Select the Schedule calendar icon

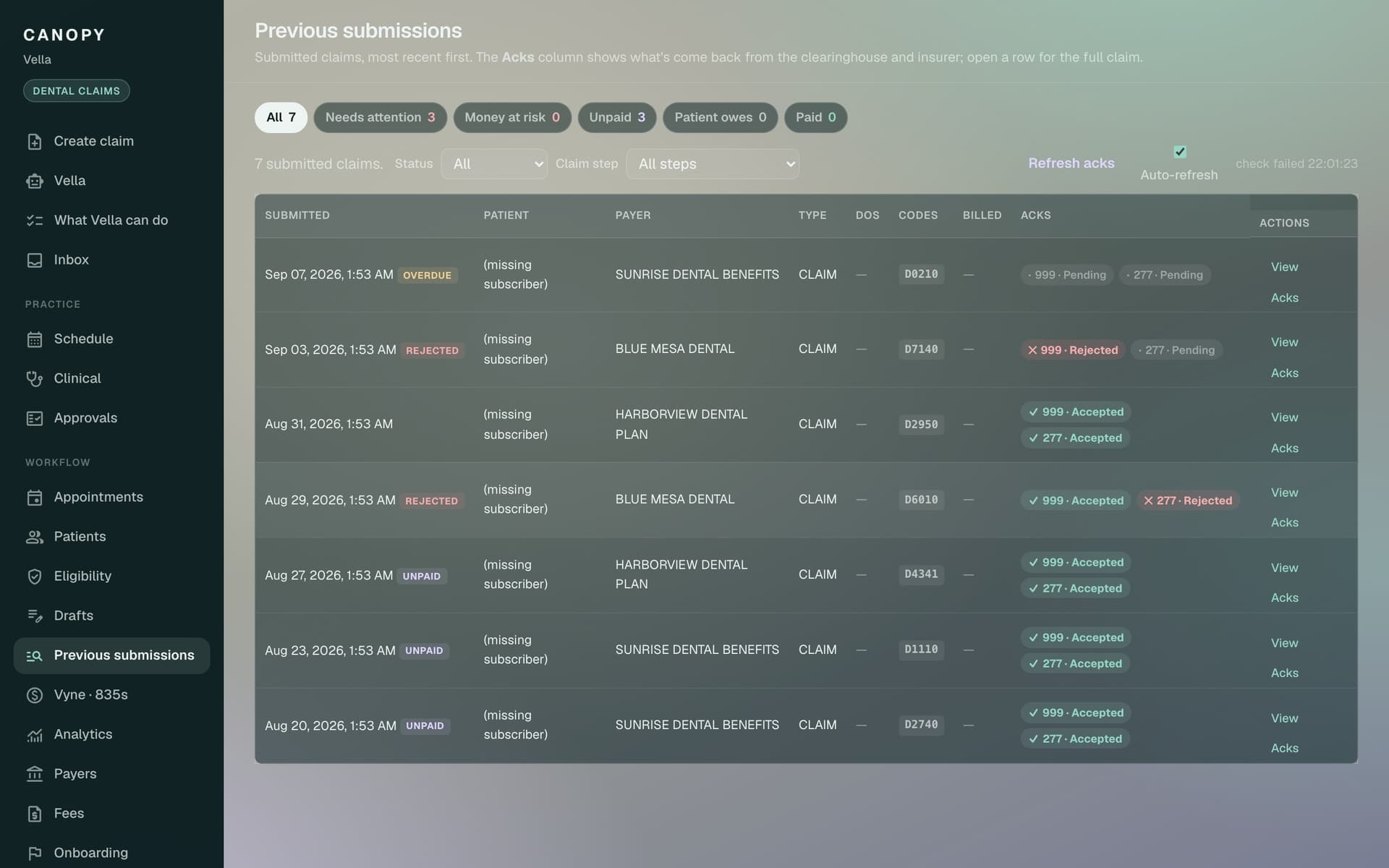click(x=35, y=339)
